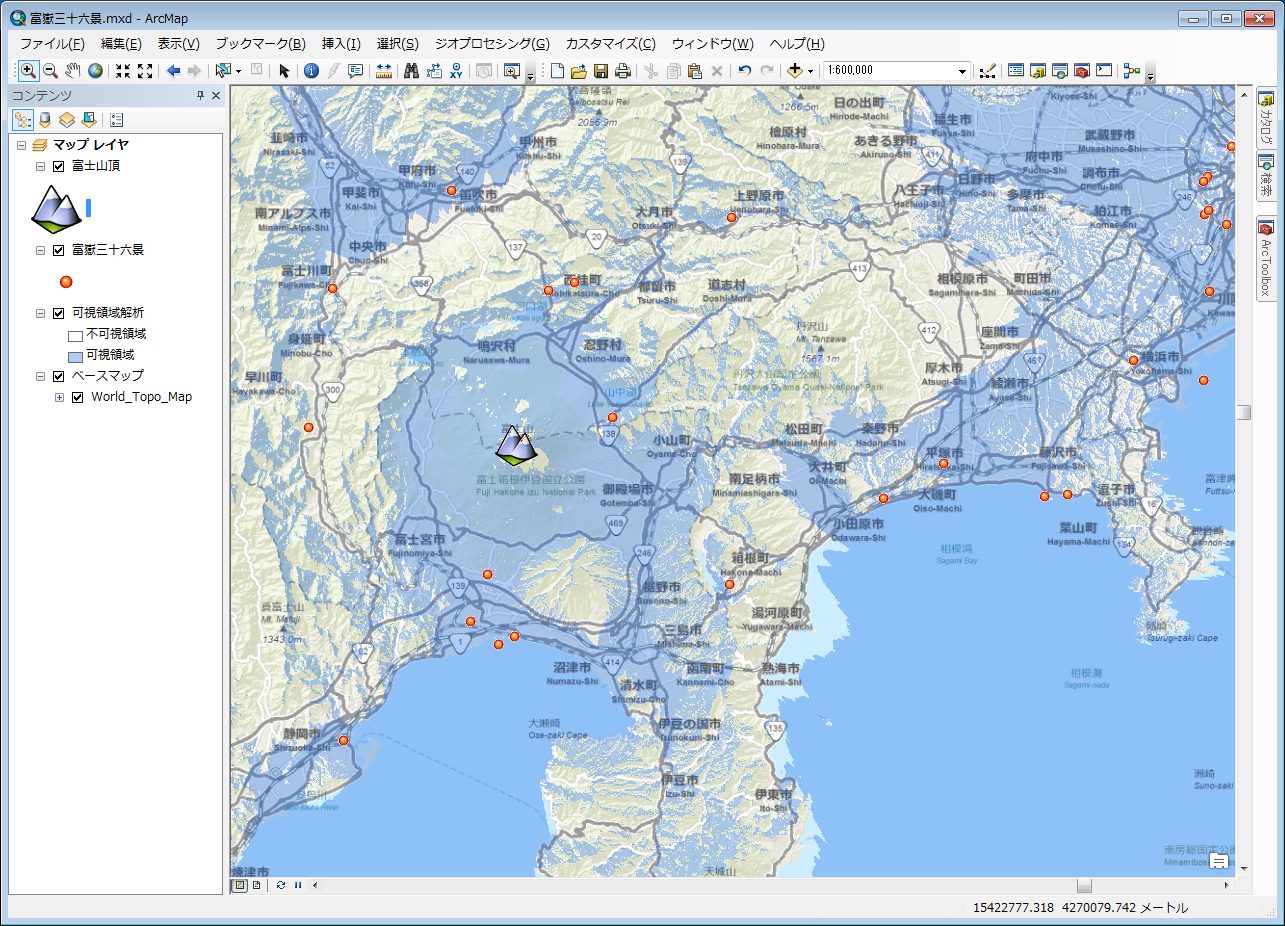Uncheck the 富士山頂 layer checkbox
This screenshot has width=1285, height=926.
point(58,166)
